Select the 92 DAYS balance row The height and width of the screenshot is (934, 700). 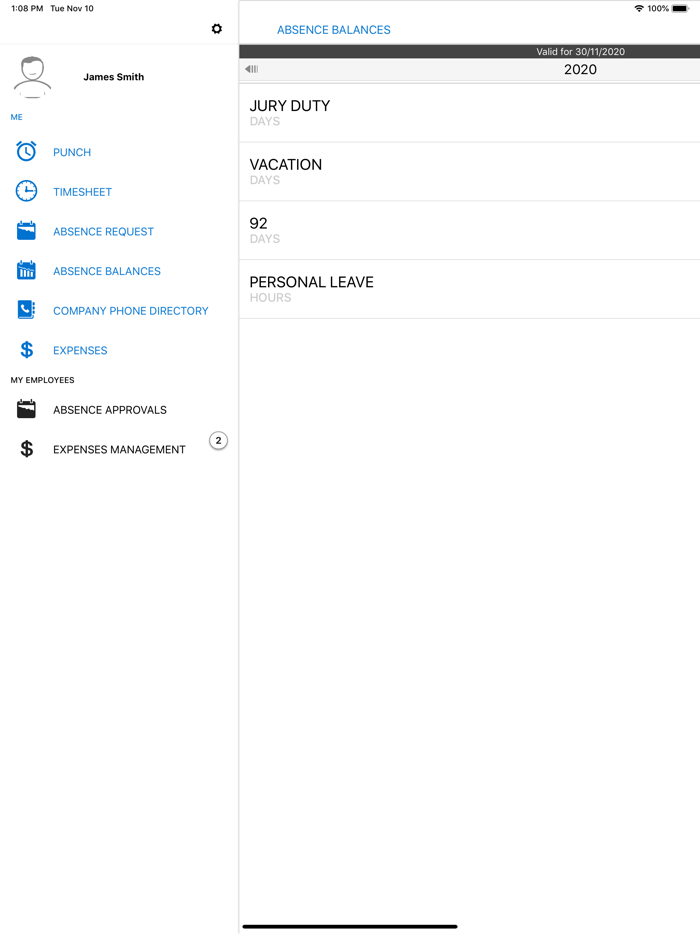(469, 230)
